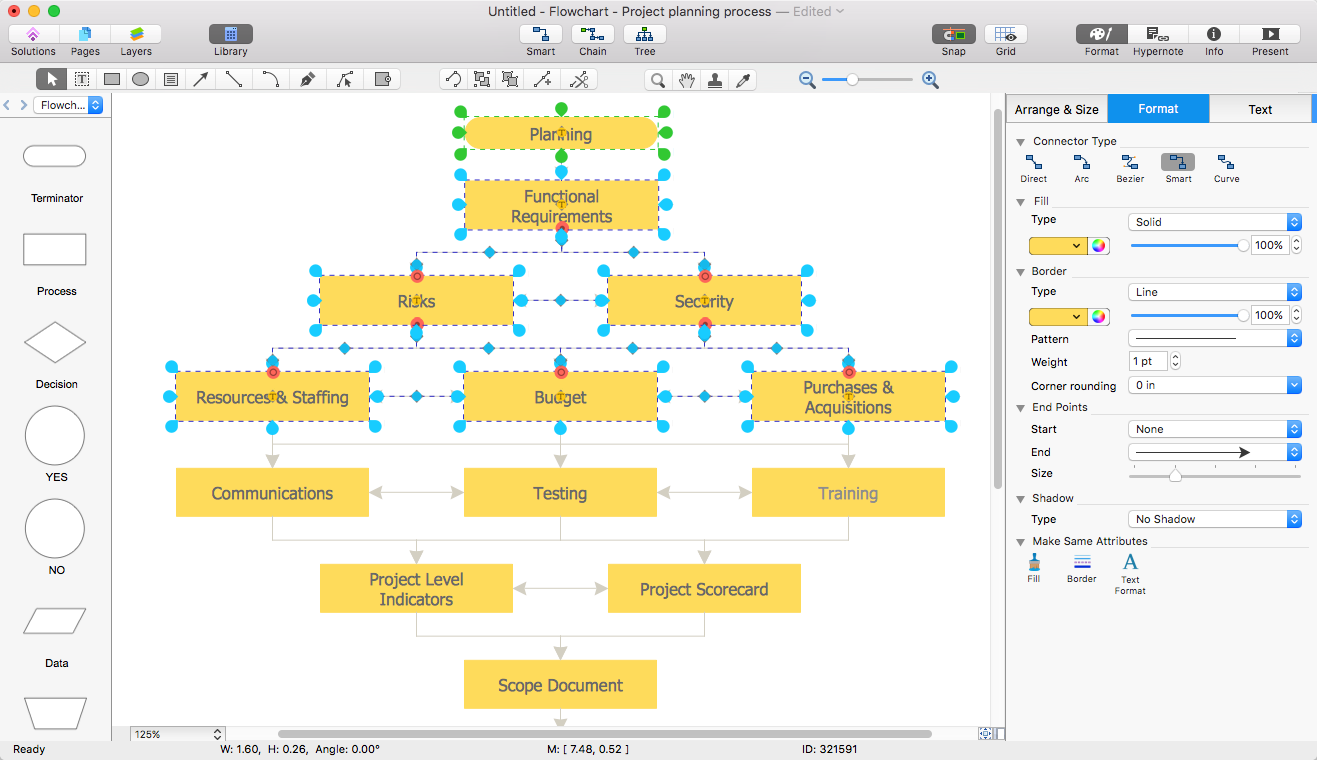Image resolution: width=1317 pixels, height=760 pixels.
Task: Toggle Grid visibility
Action: click(x=1005, y=35)
